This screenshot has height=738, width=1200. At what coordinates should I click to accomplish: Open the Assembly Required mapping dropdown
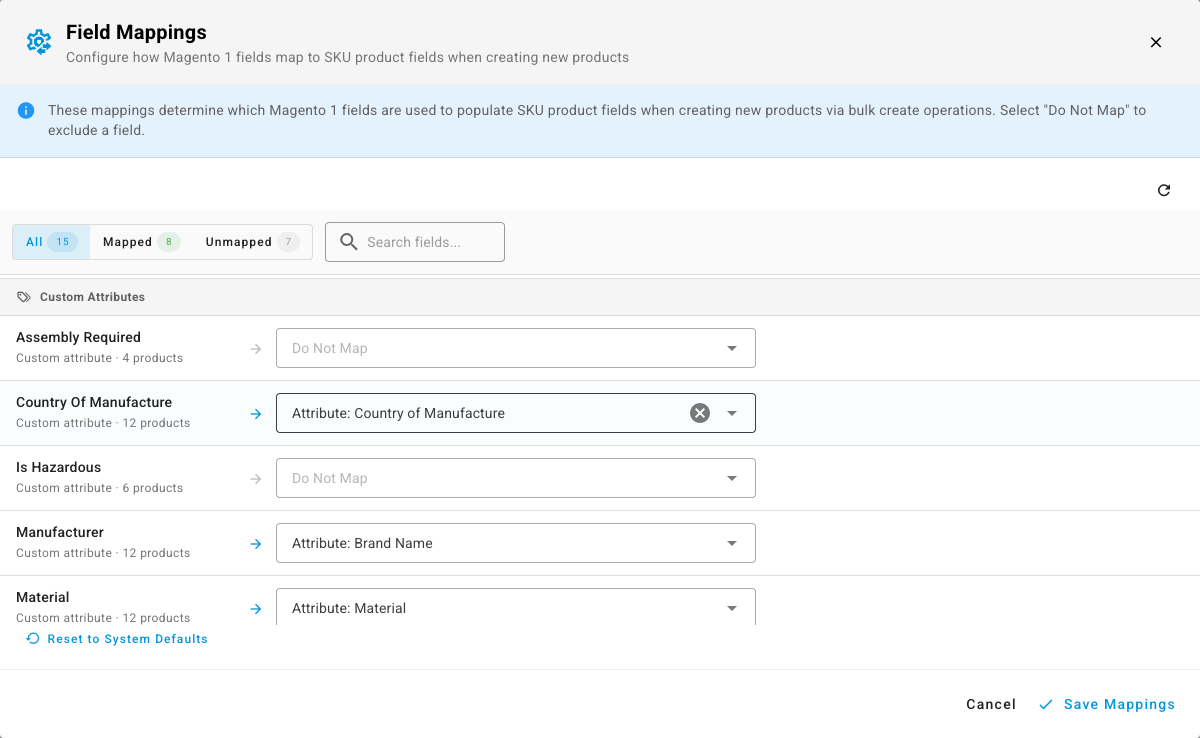coord(516,348)
